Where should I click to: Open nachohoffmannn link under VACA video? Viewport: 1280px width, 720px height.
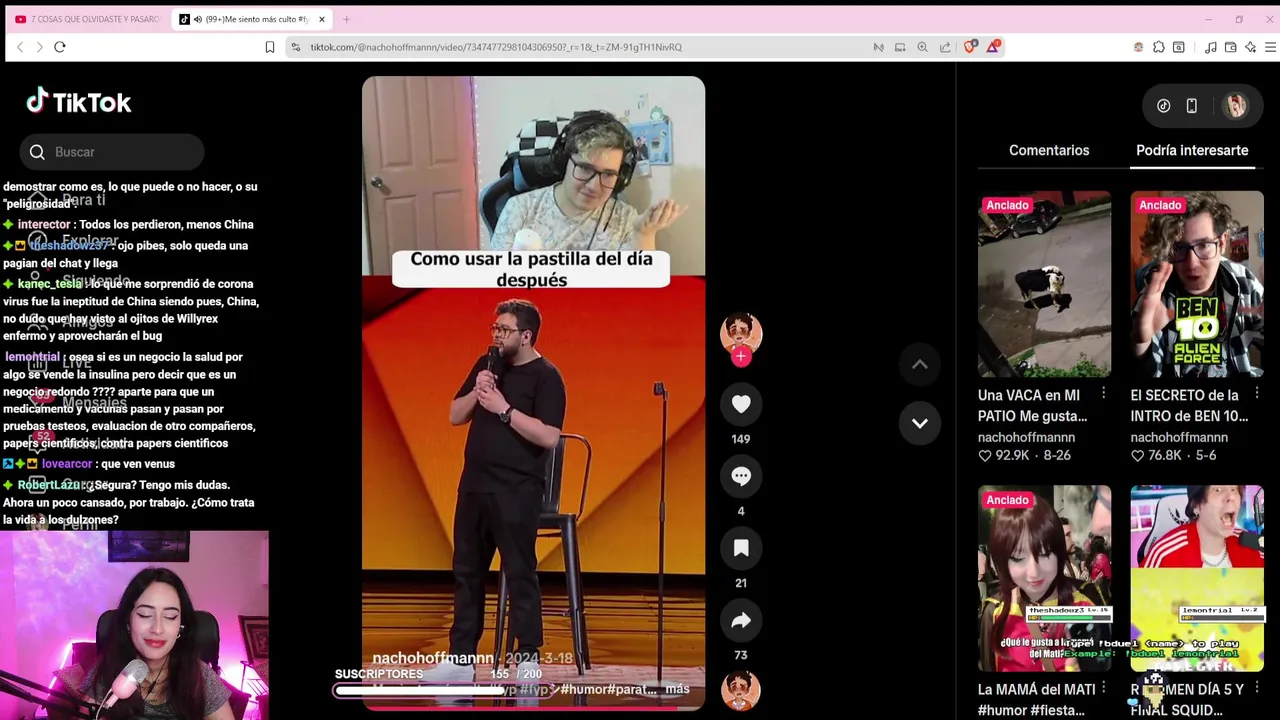coord(1026,437)
